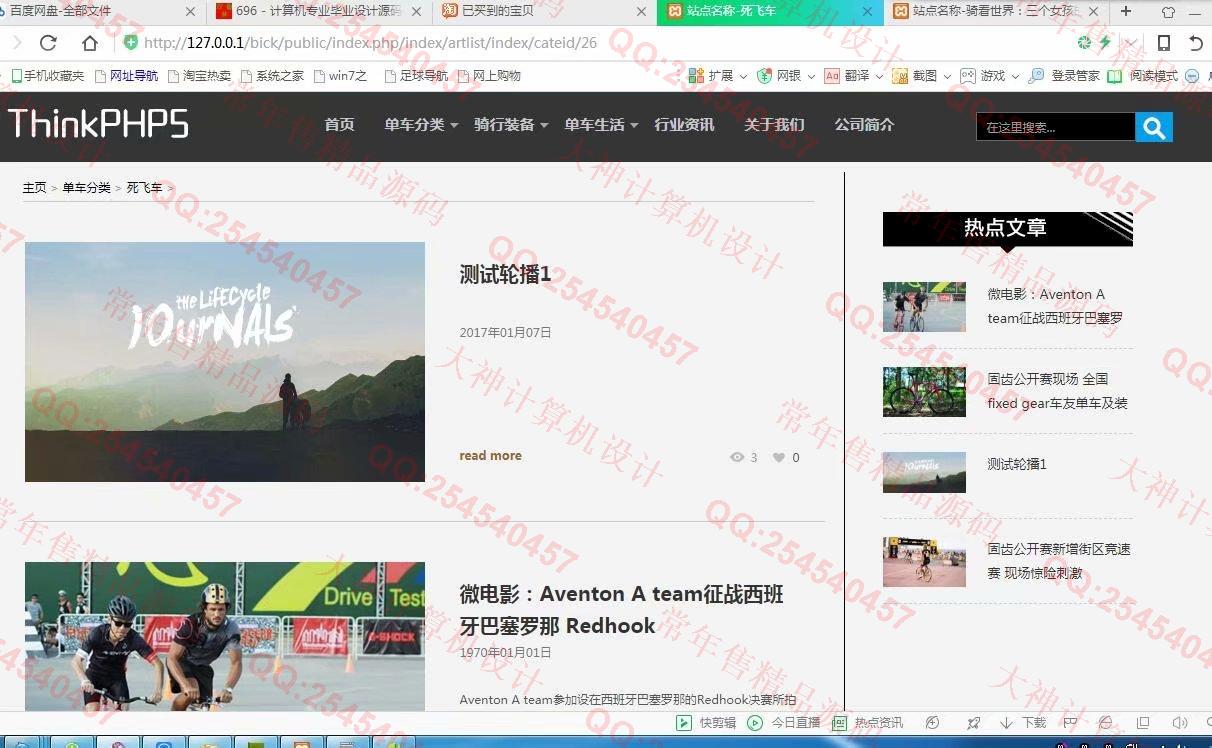Go to the browser home page icon
Image resolution: width=1212 pixels, height=748 pixels.
tap(90, 43)
